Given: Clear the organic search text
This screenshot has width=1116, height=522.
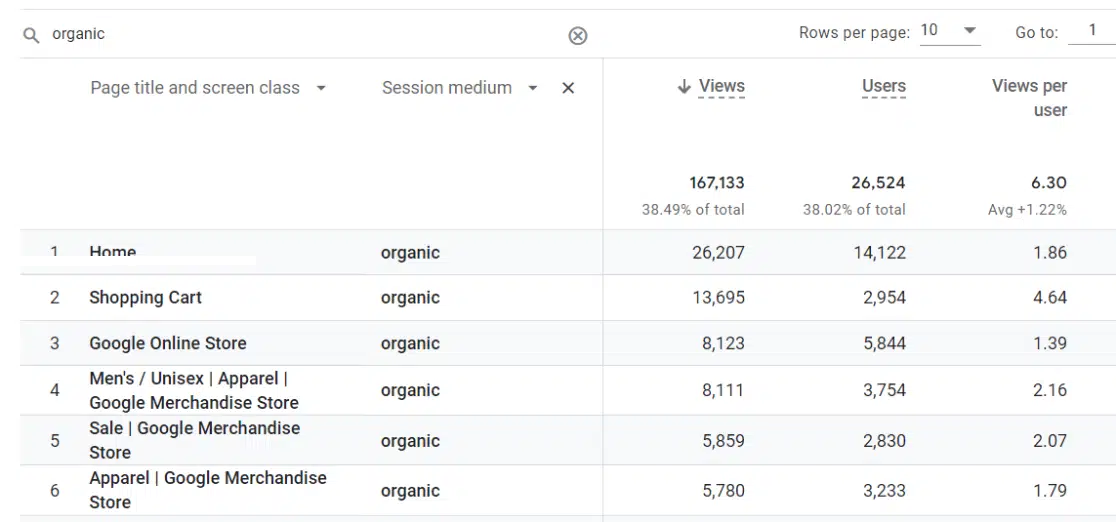Looking at the screenshot, I should [578, 36].
